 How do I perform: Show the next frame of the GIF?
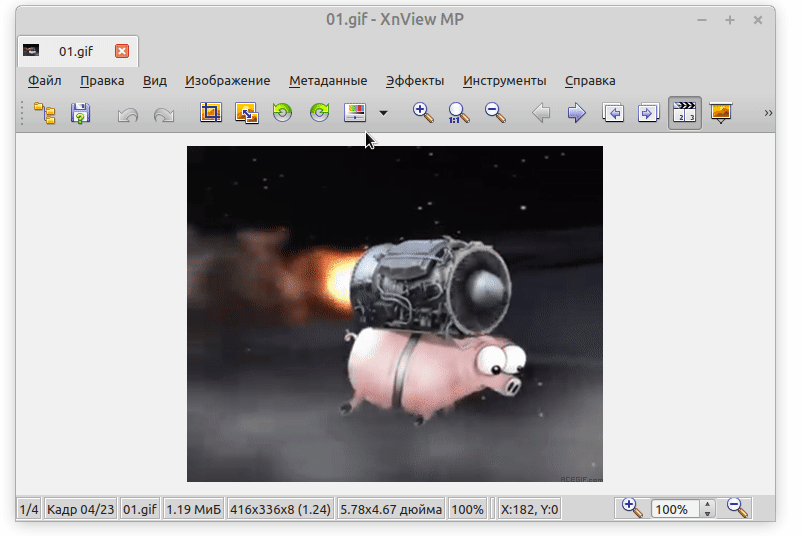(x=648, y=113)
